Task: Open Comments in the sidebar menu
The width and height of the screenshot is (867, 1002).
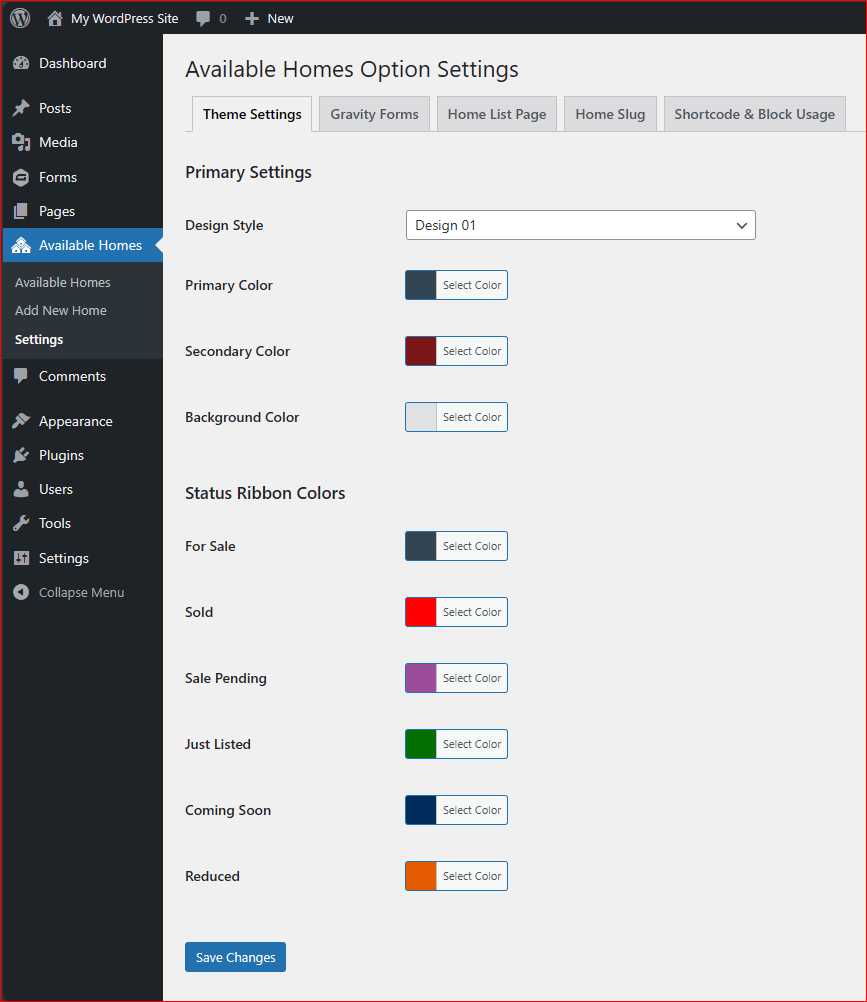Action: click(82, 376)
